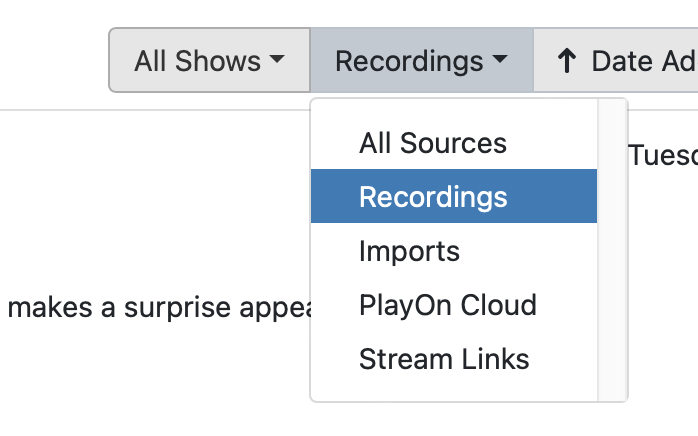Click the Recordings toolbar button text

pyautogui.click(x=410, y=61)
